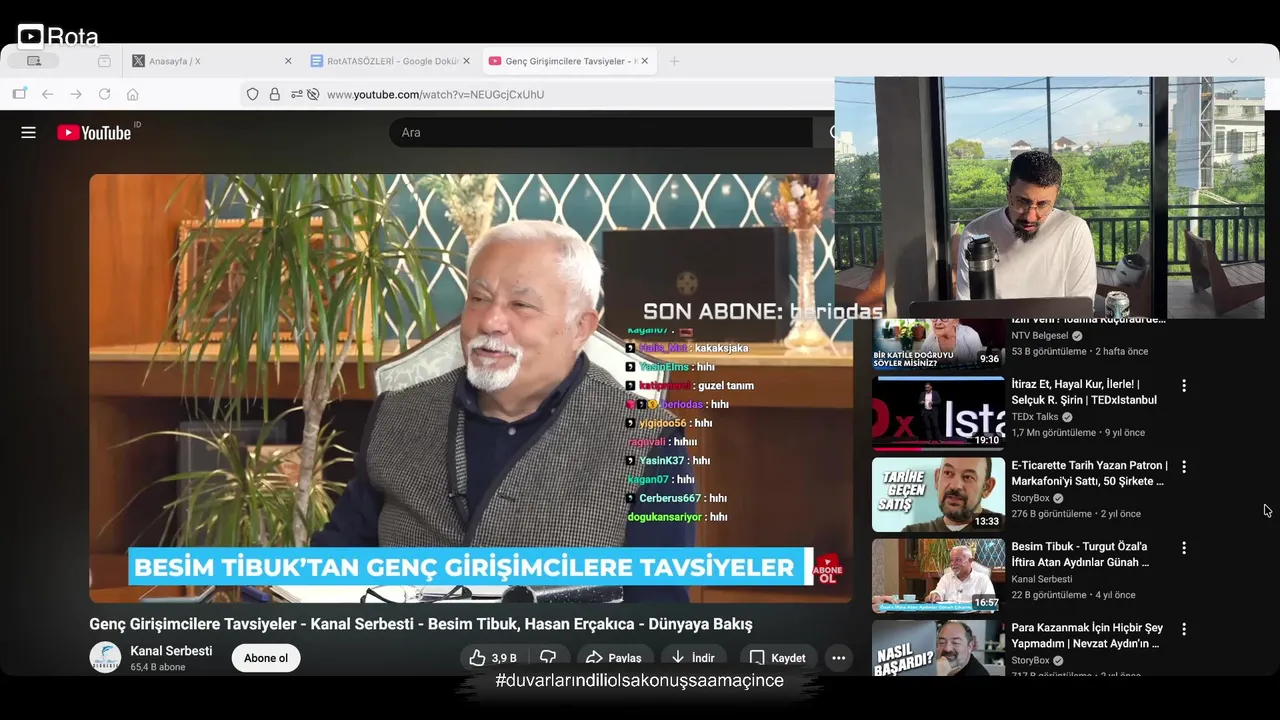
Task: Click the NTV Belgesel channel name
Action: point(1040,336)
